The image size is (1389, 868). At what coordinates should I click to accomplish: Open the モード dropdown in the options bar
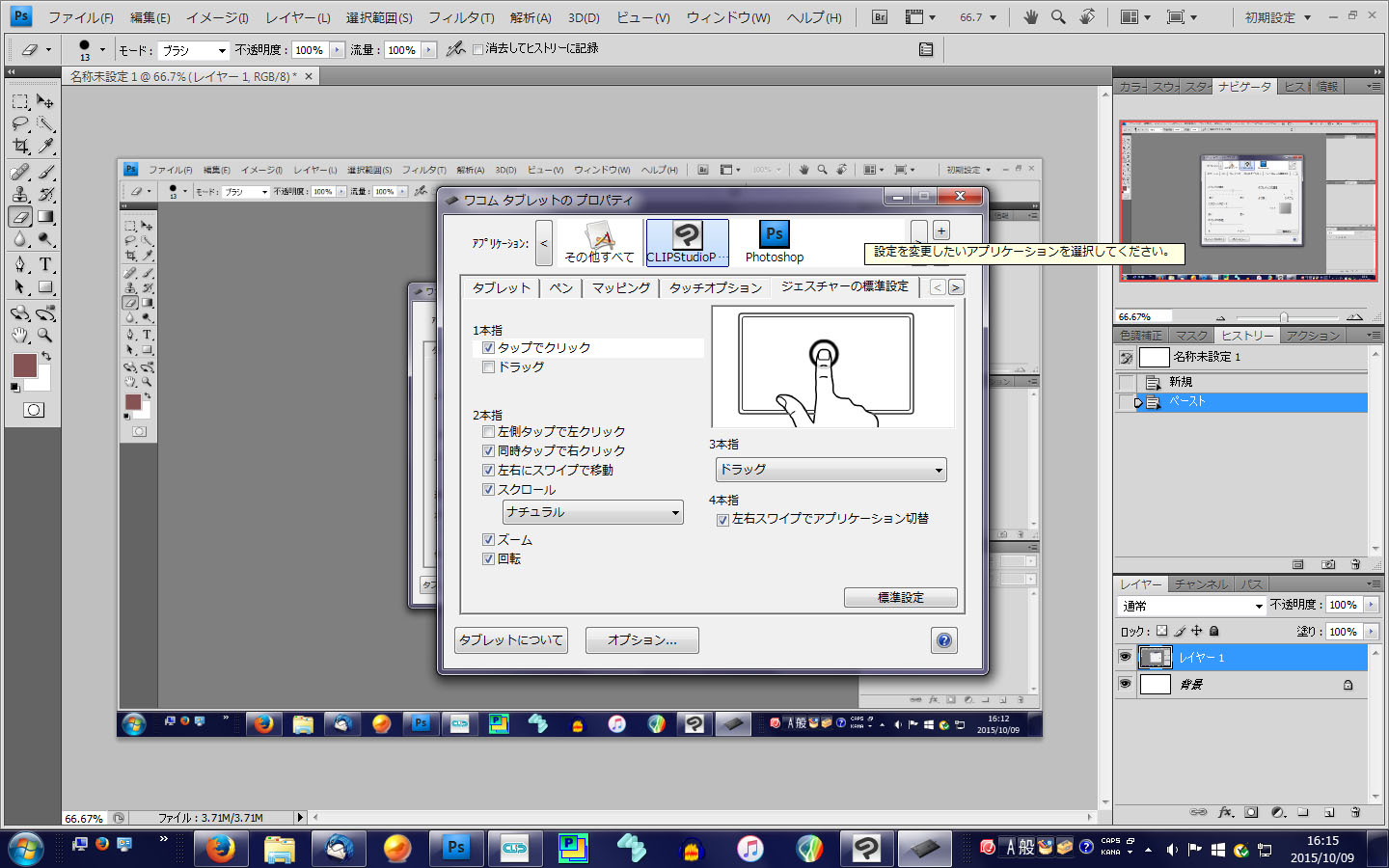point(193,50)
